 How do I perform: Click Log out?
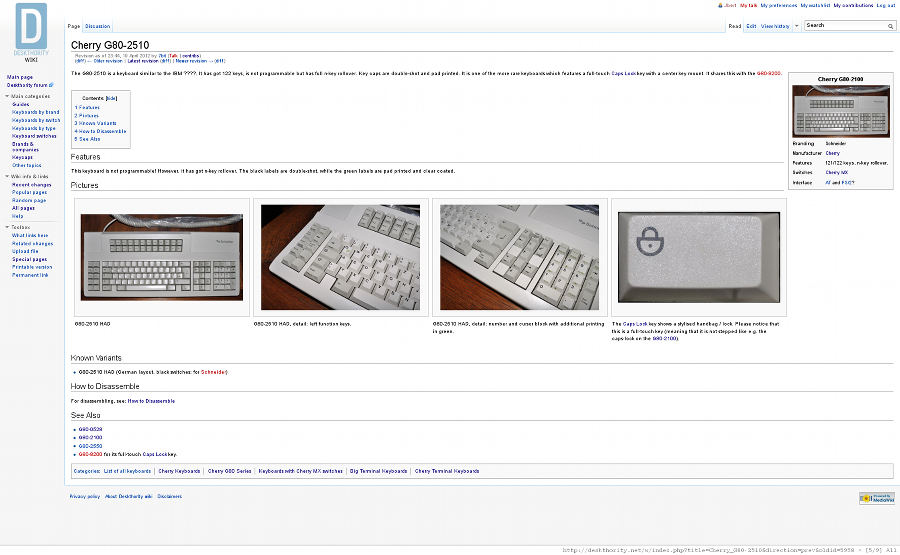click(886, 5)
